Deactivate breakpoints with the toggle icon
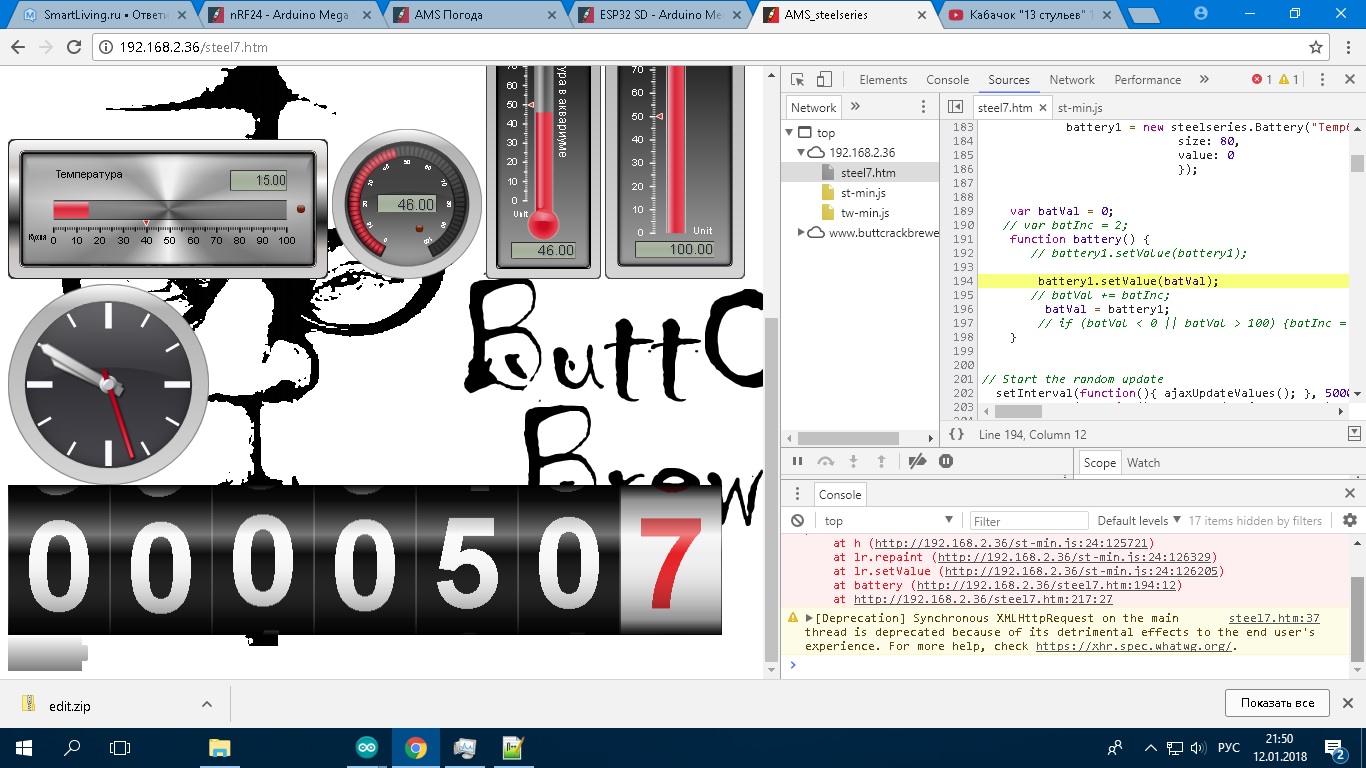Image resolution: width=1366 pixels, height=768 pixels. click(x=917, y=461)
